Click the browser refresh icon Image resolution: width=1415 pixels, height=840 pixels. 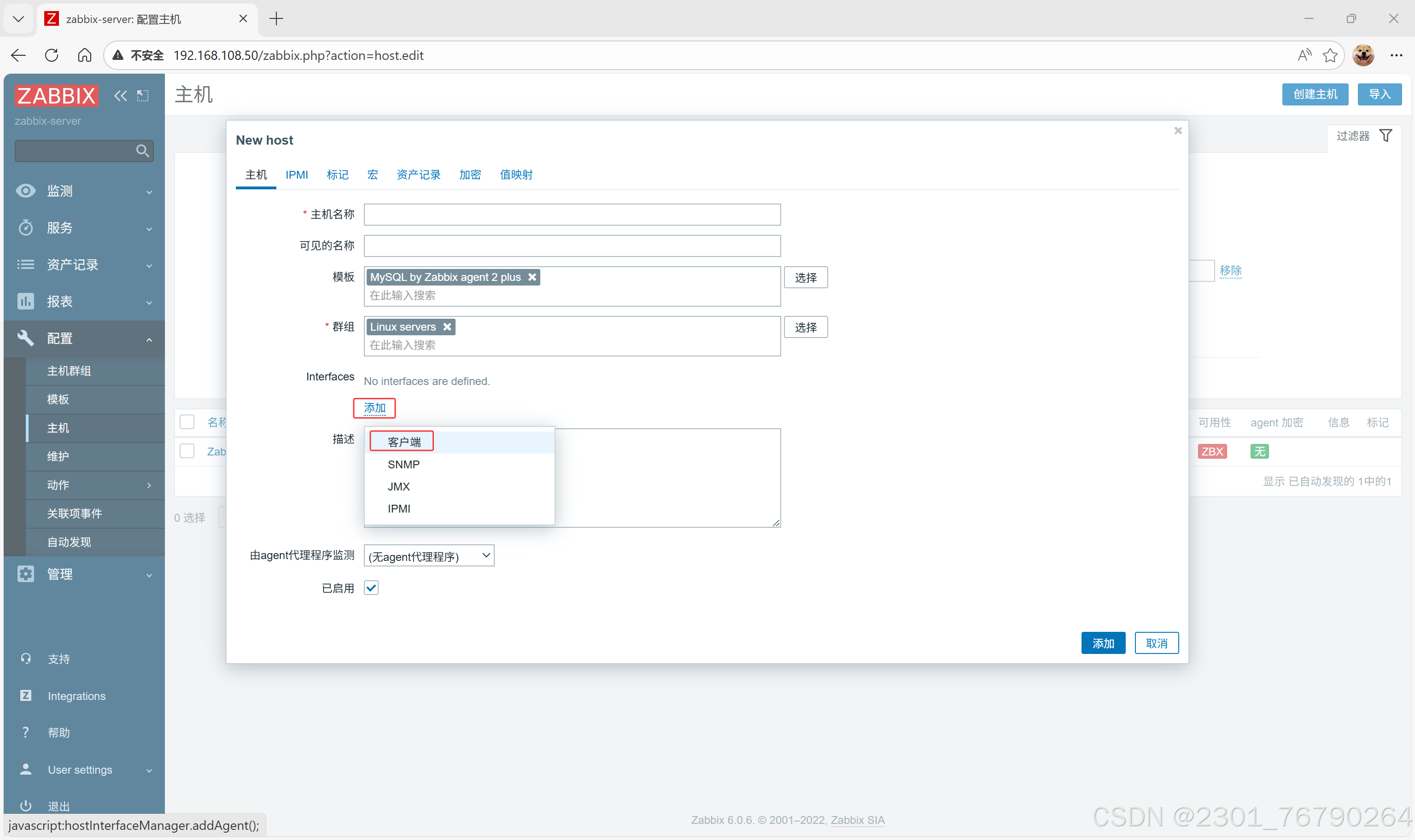click(52, 55)
